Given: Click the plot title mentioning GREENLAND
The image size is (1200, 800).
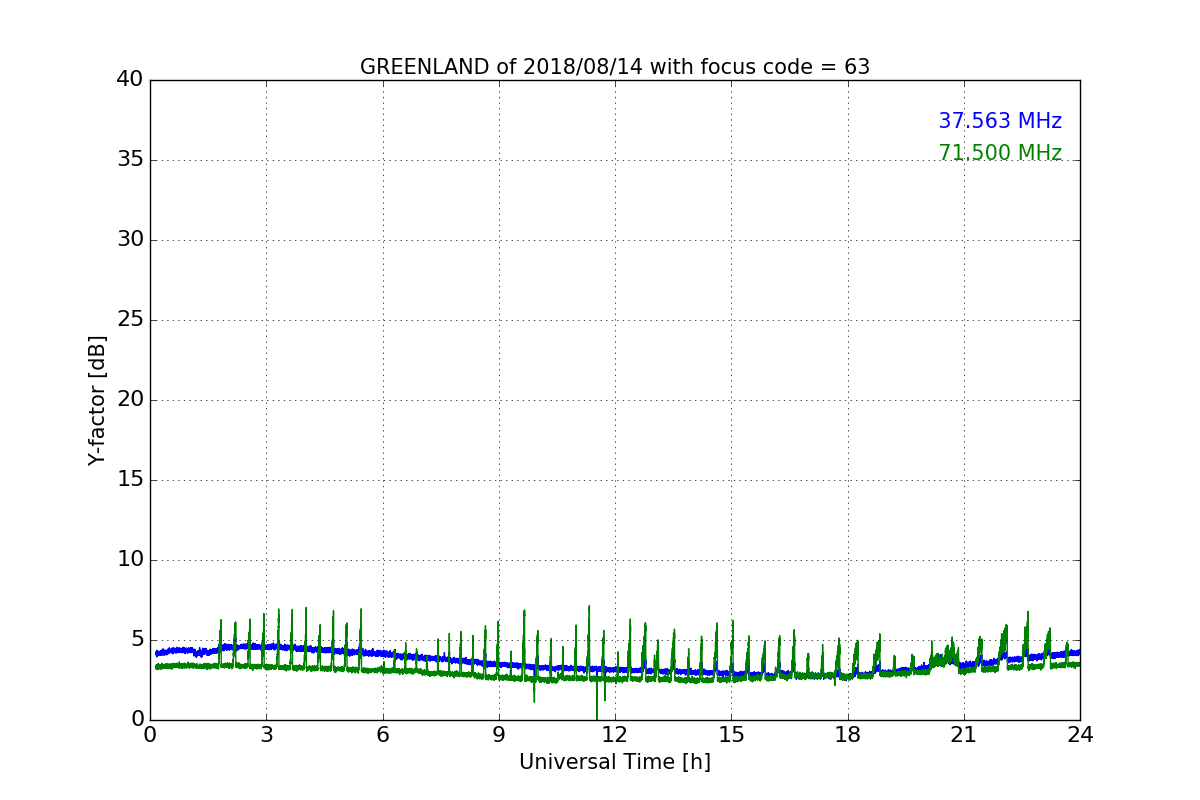Looking at the screenshot, I should 614,67.
